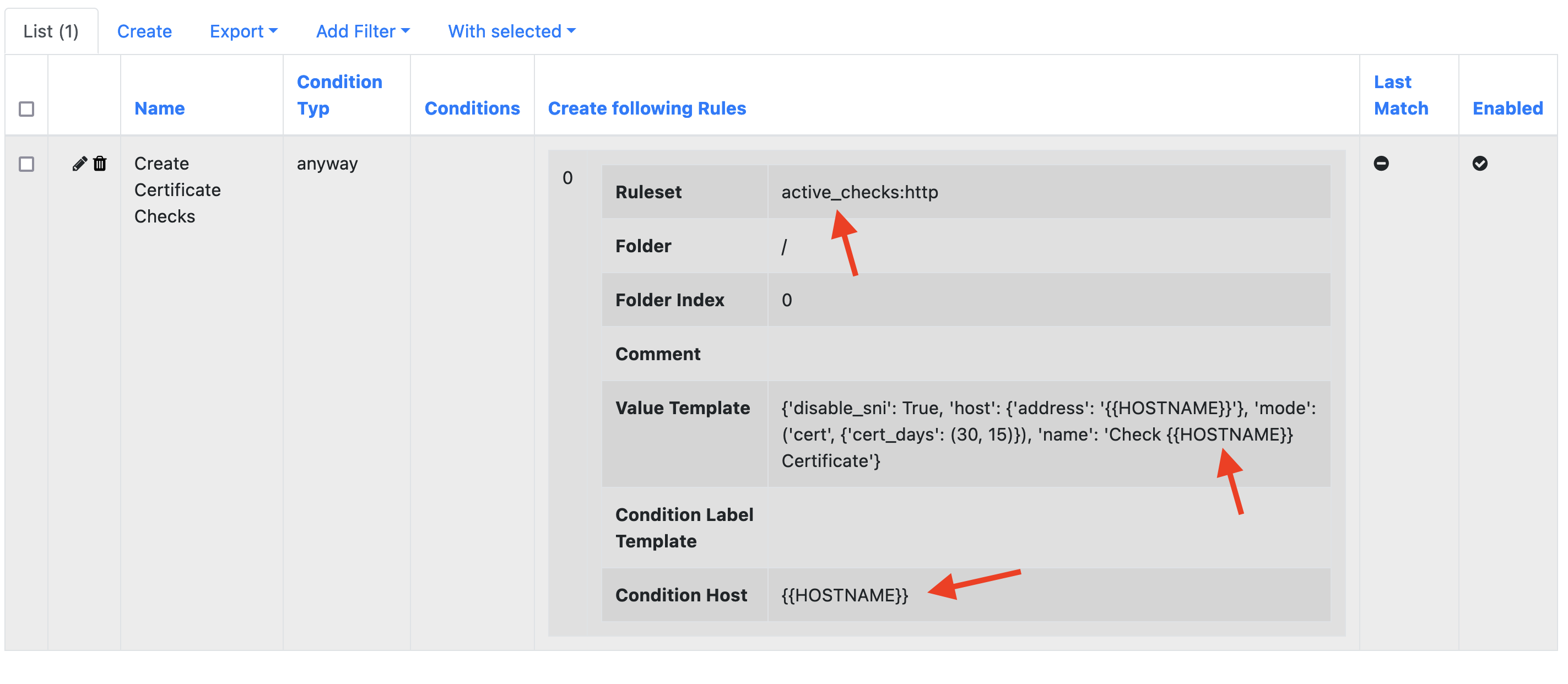Click the Last Match minus status icon
Viewport: 1568px width, 684px height.
pyautogui.click(x=1381, y=163)
